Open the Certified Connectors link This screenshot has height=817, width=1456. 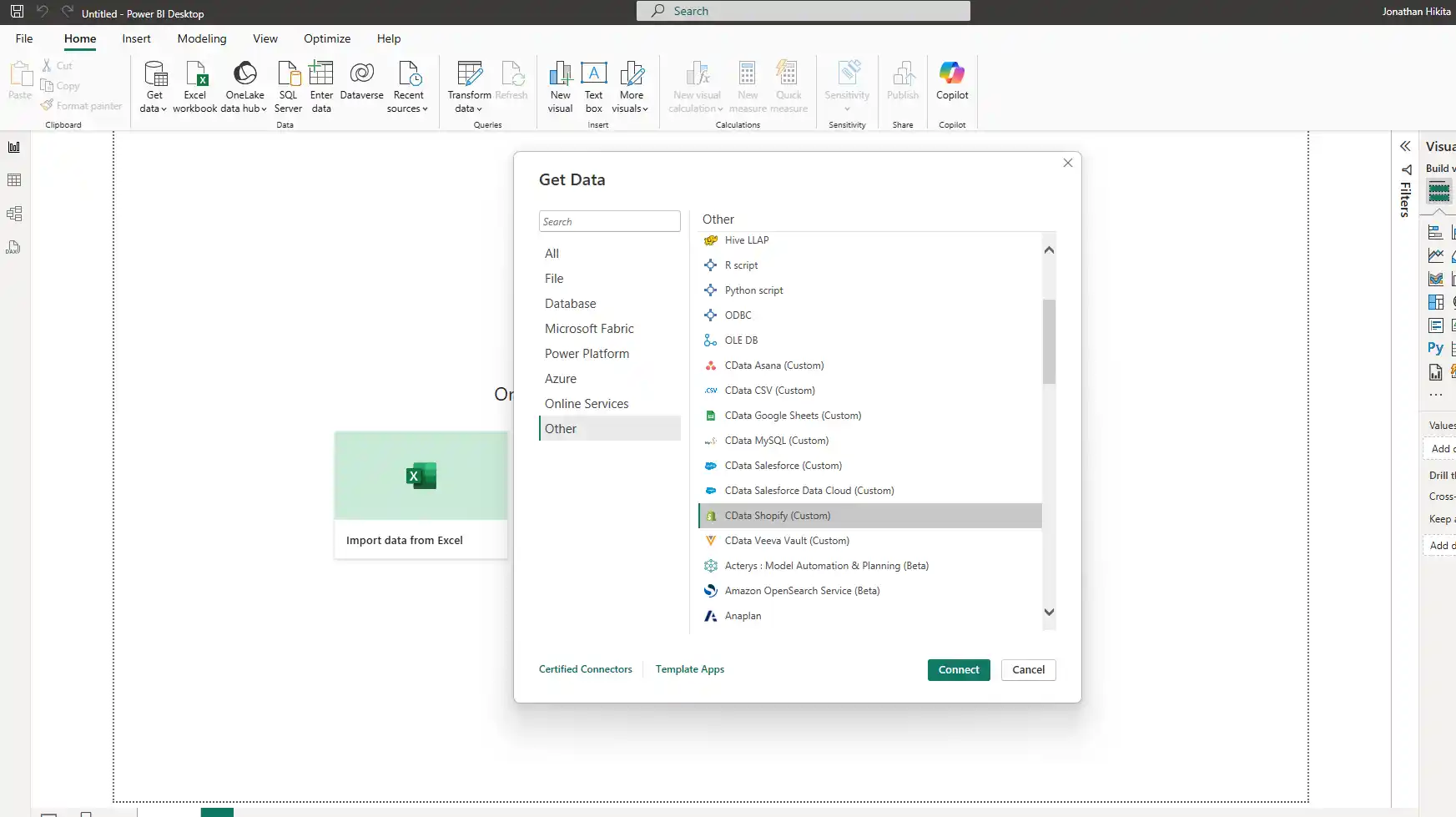click(585, 669)
